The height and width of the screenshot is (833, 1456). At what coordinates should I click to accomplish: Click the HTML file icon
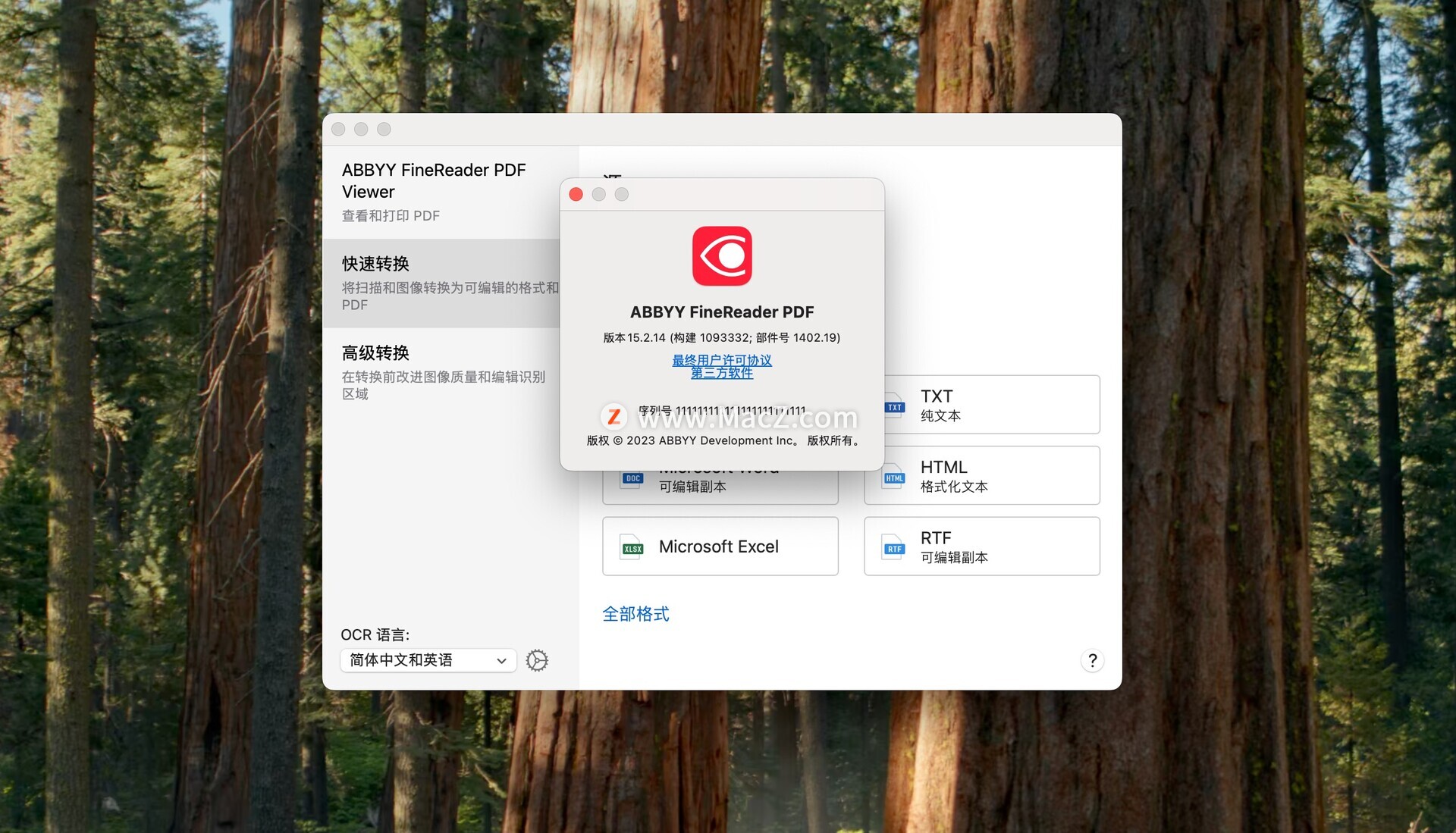(893, 477)
